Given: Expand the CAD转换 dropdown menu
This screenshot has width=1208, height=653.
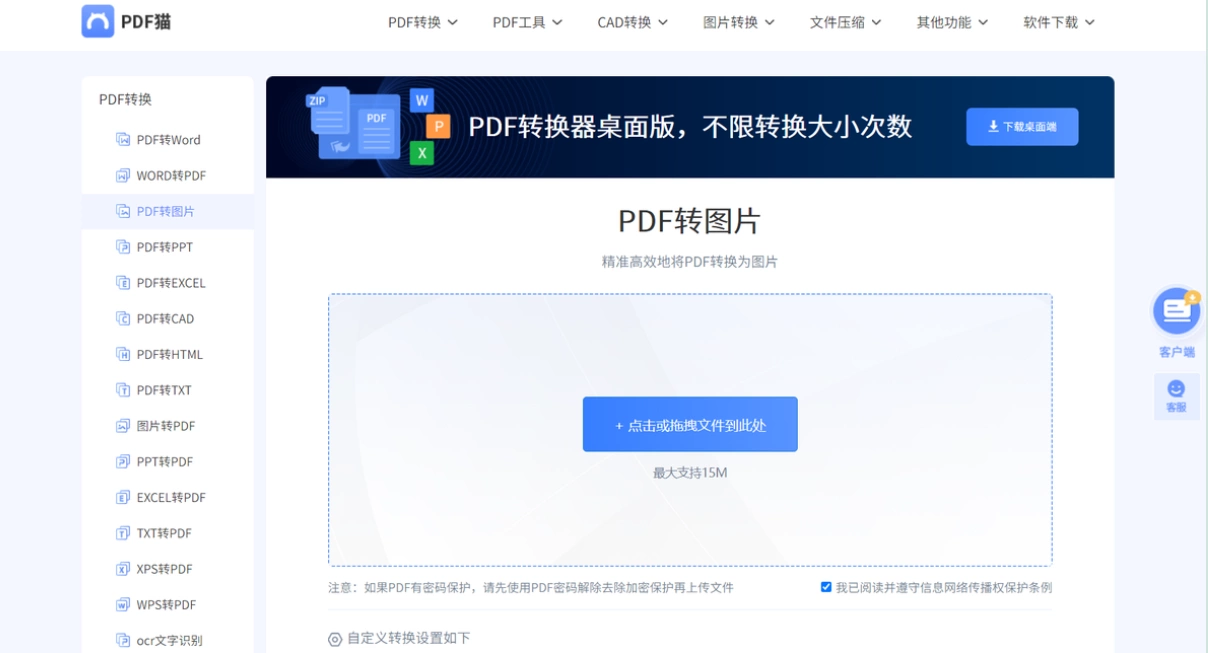Looking at the screenshot, I should tap(633, 22).
